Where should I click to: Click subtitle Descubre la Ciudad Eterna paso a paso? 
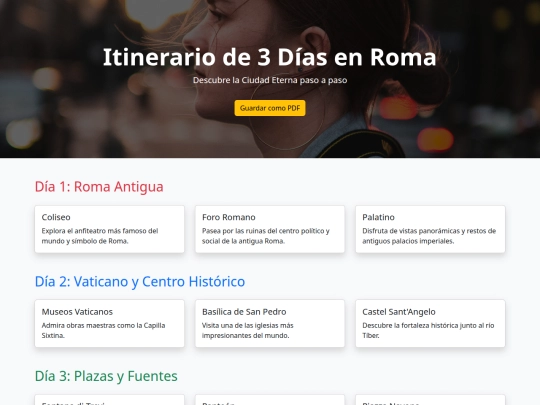click(270, 80)
